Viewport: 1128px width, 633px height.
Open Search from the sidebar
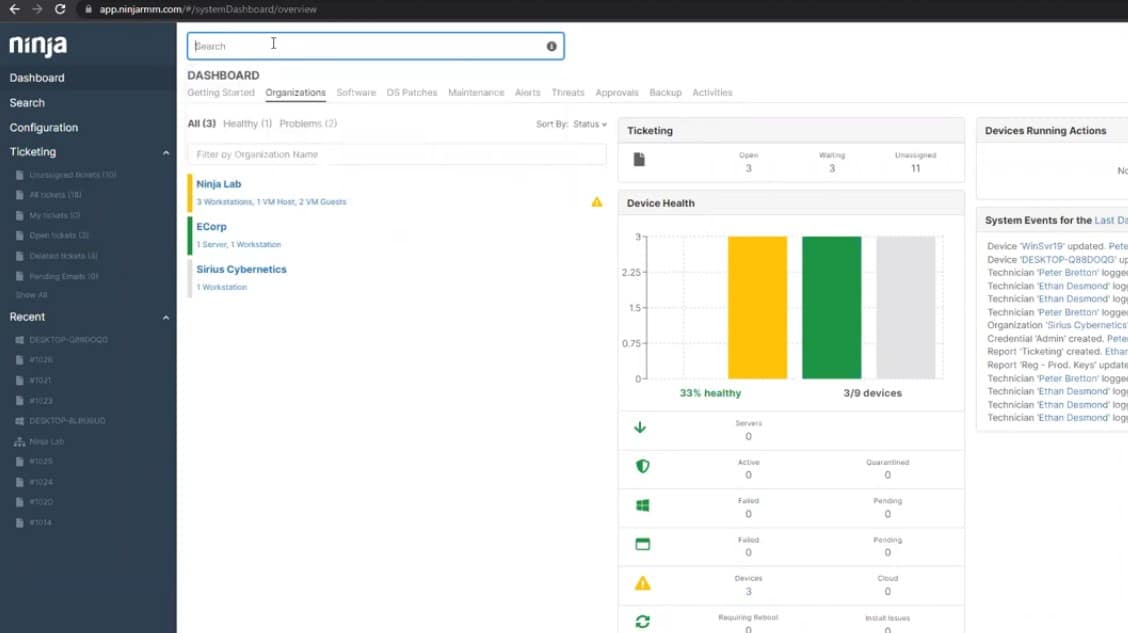point(27,103)
